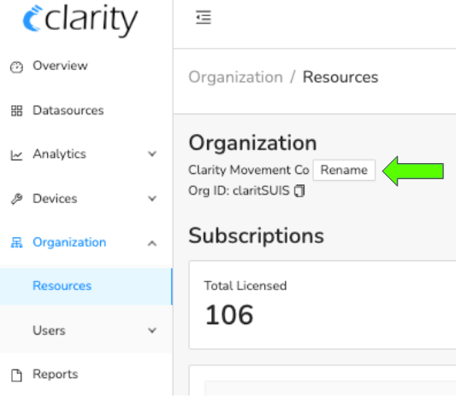Click the Org ID: claritSUIS text

coord(239,191)
